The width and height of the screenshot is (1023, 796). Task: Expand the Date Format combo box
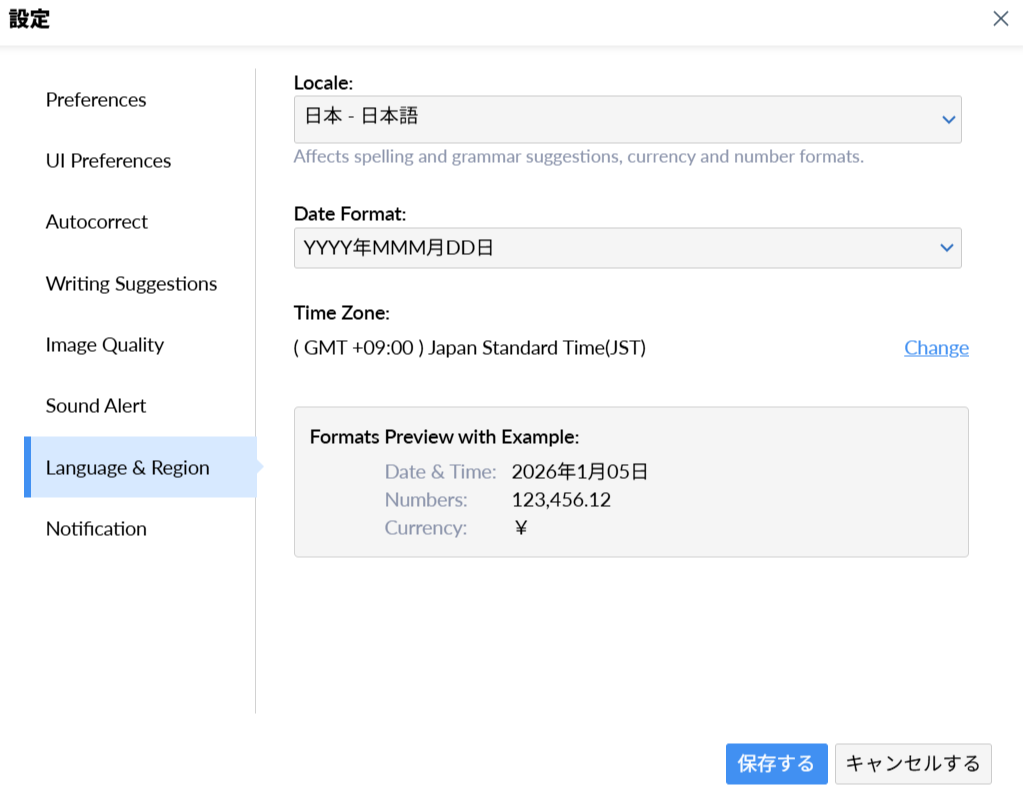[x=610, y=248]
